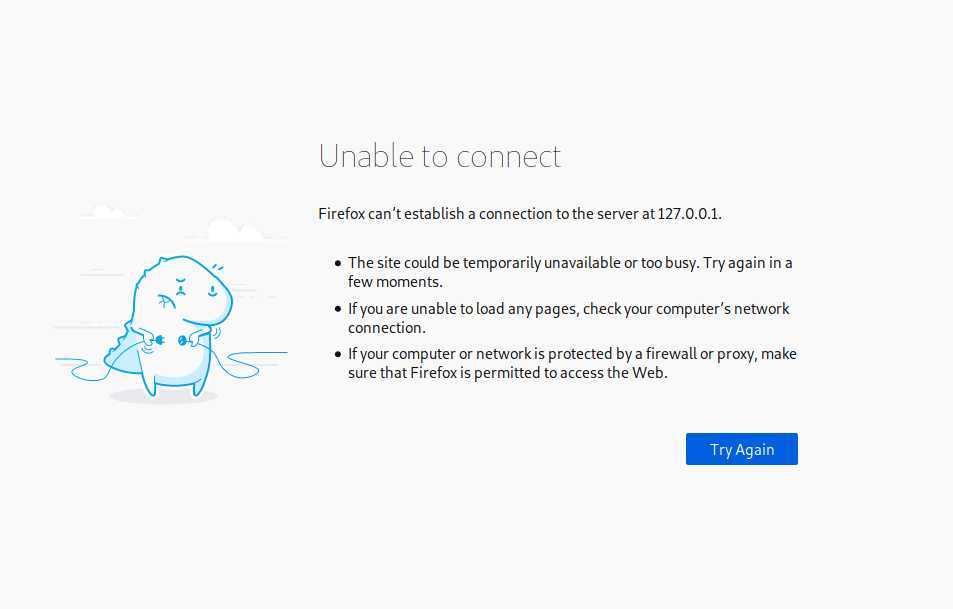The image size is (953, 609).
Task: Click the sad dinosaur's face
Action: point(189,292)
